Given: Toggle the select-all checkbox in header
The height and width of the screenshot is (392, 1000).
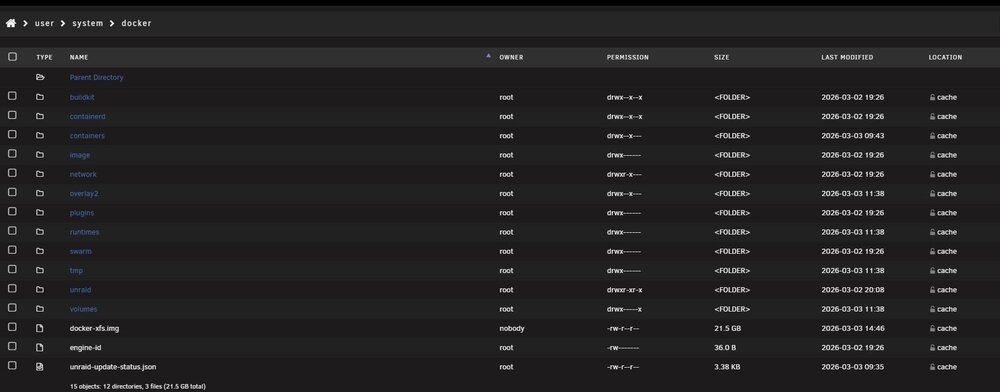Looking at the screenshot, I should click(x=12, y=57).
